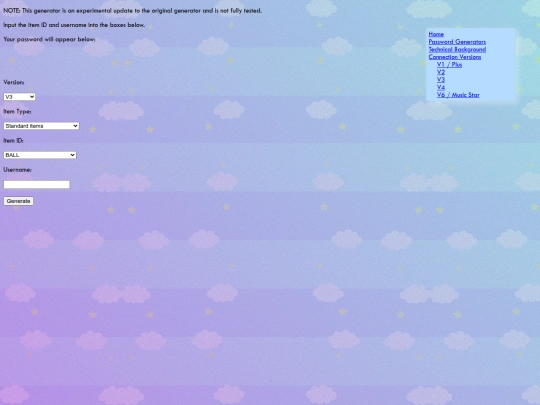Open the Connection Versions link
540x405 pixels.
[x=455, y=57]
